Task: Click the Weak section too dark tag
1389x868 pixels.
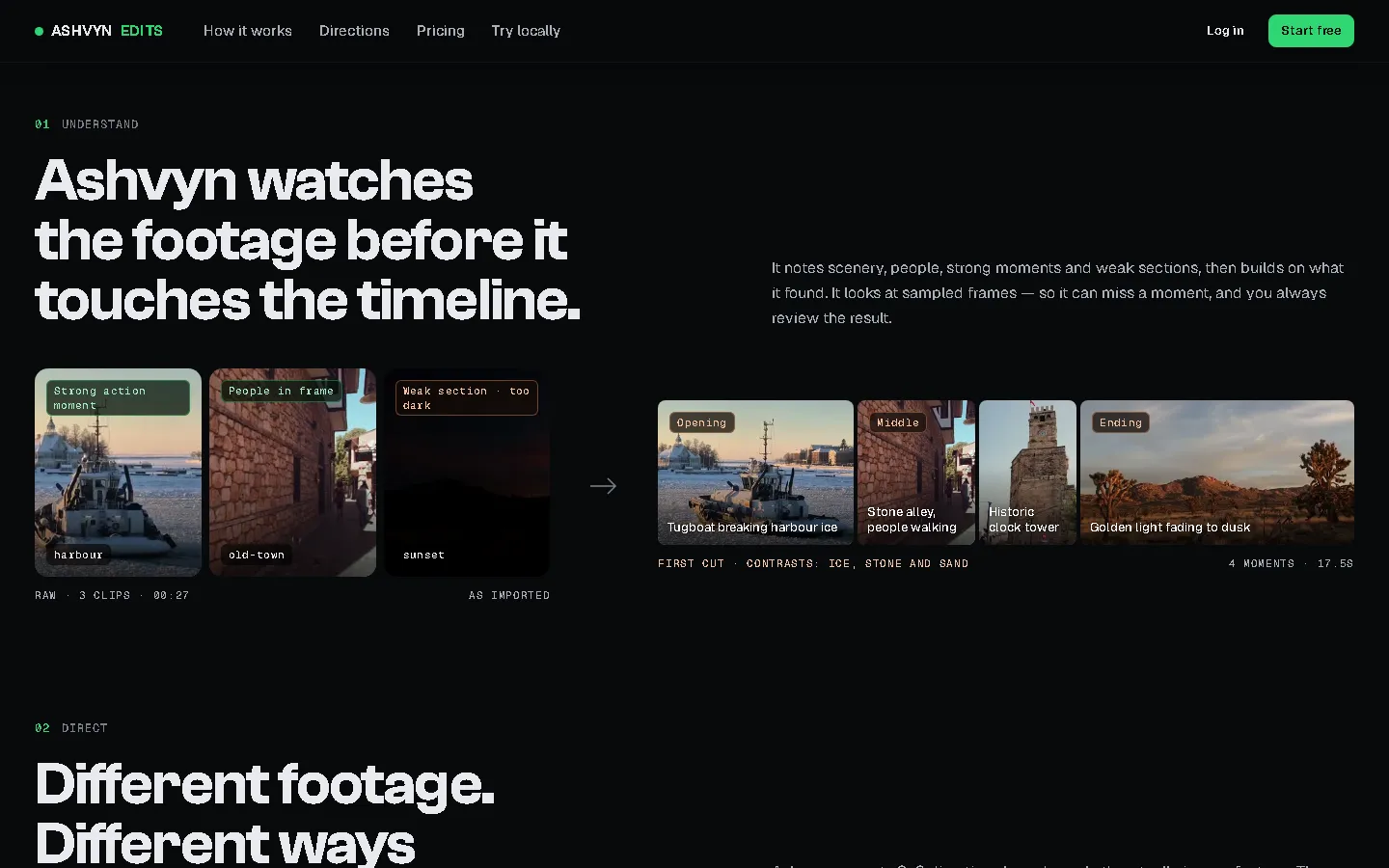Action: pyautogui.click(x=467, y=397)
